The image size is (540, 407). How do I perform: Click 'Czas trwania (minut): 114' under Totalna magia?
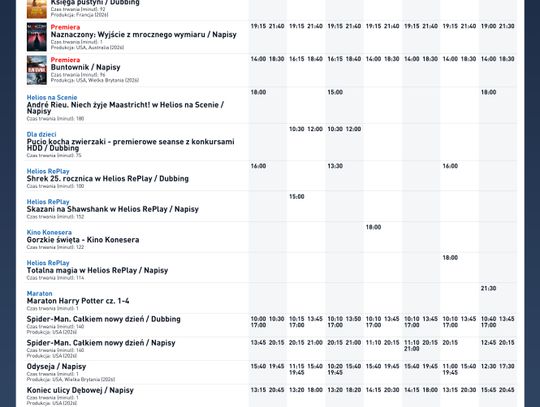coord(55,278)
